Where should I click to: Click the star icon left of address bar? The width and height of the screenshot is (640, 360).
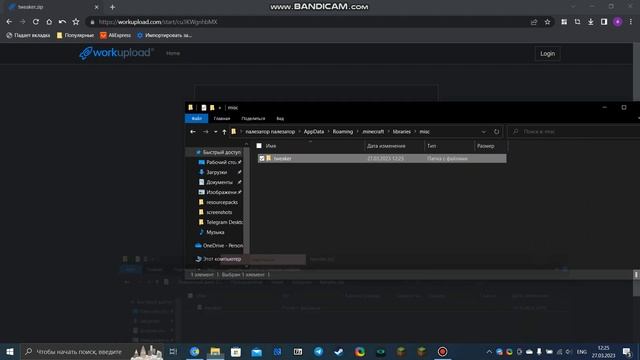point(76,22)
